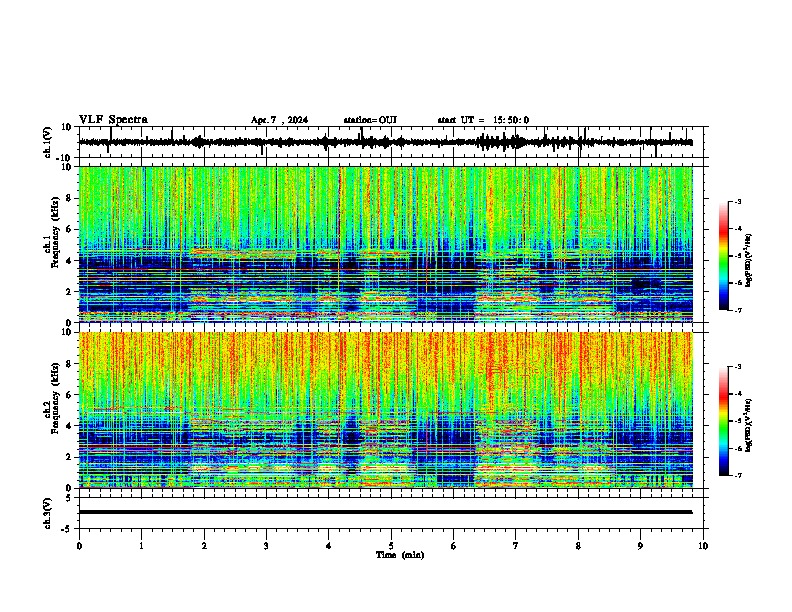Click time axis tick label "1"

[x=141, y=546]
